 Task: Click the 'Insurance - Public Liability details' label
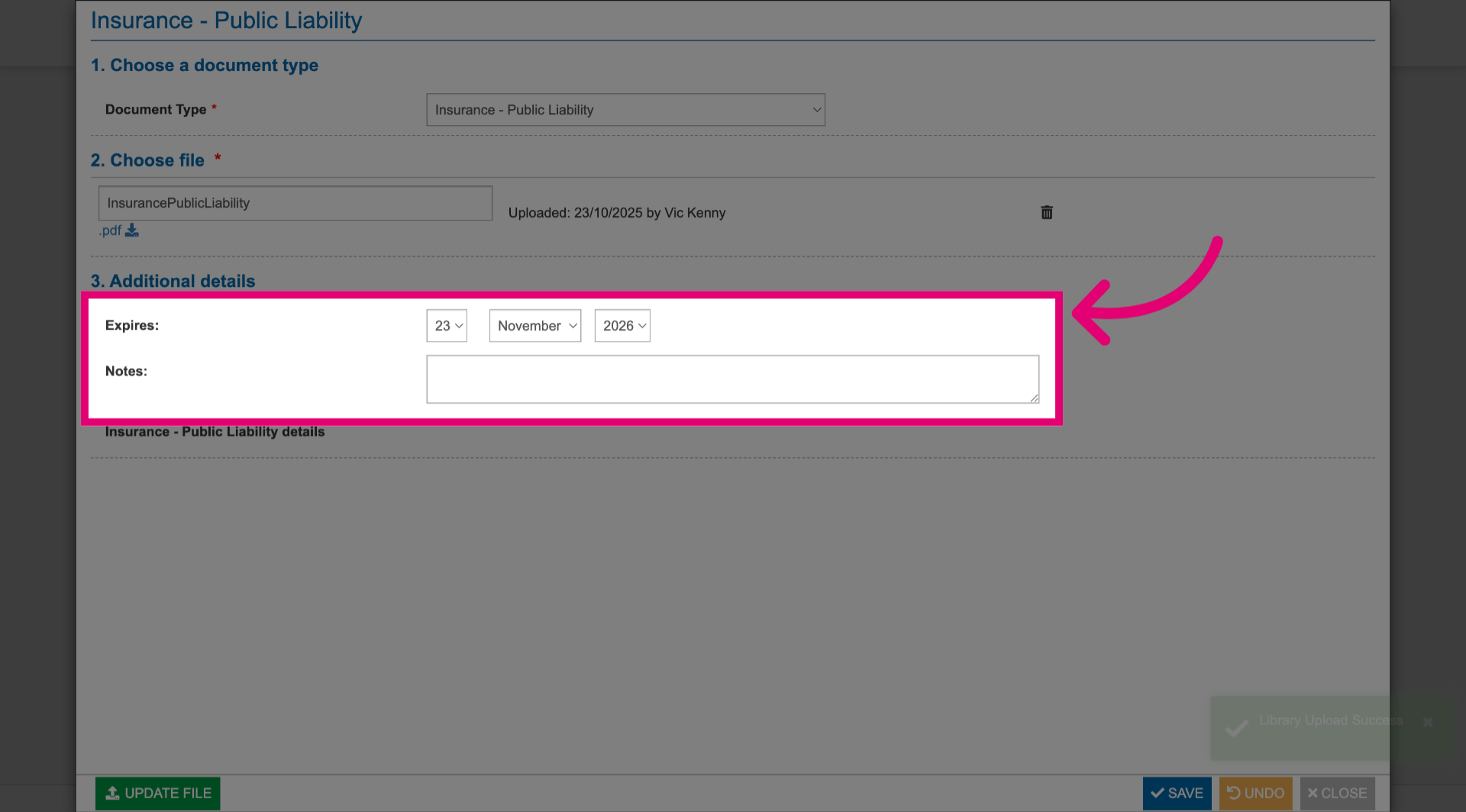pyautogui.click(x=215, y=432)
